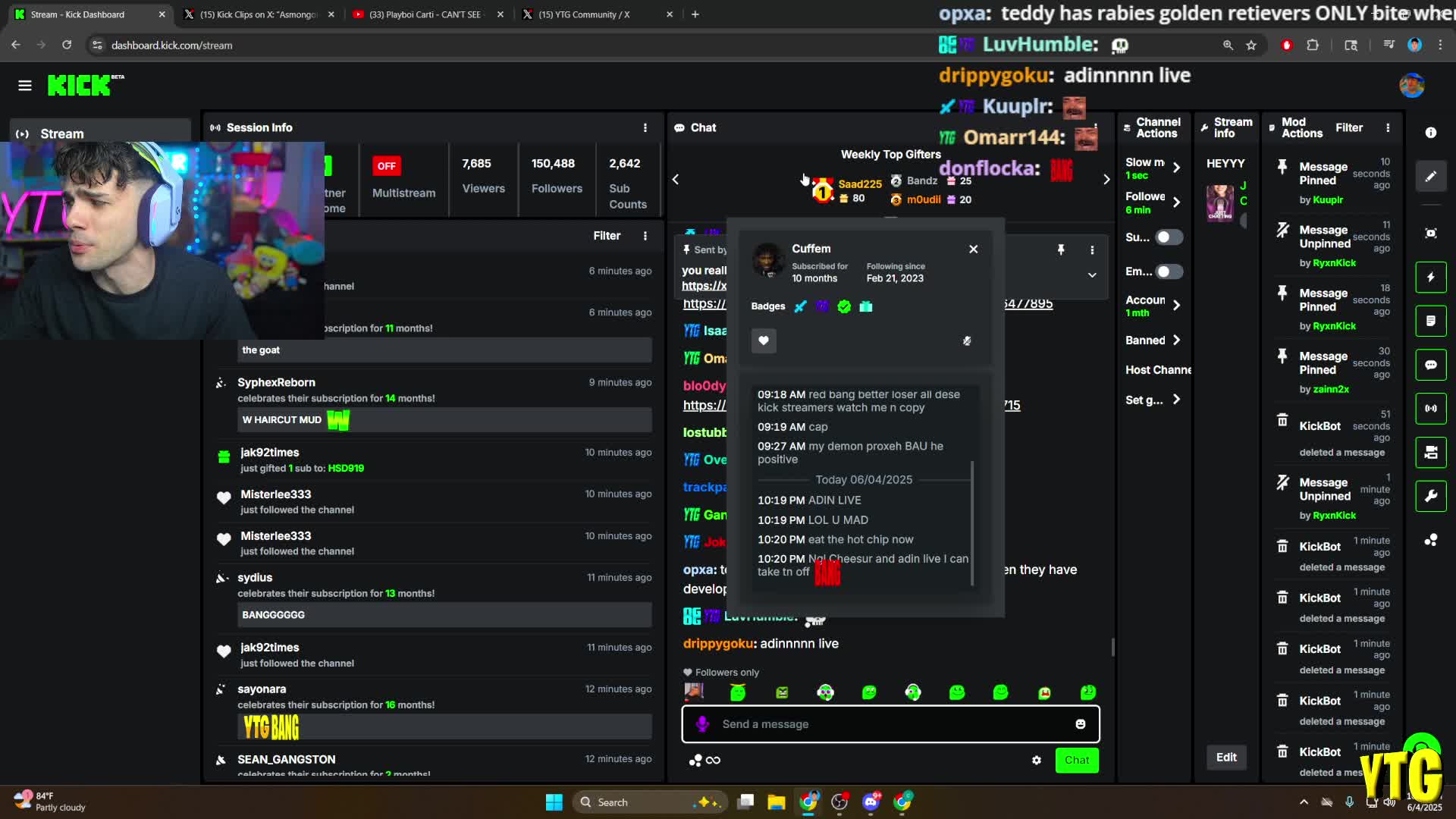1456x819 pixels.
Task: Switch to Kick Clips on X browser tab
Action: click(259, 14)
